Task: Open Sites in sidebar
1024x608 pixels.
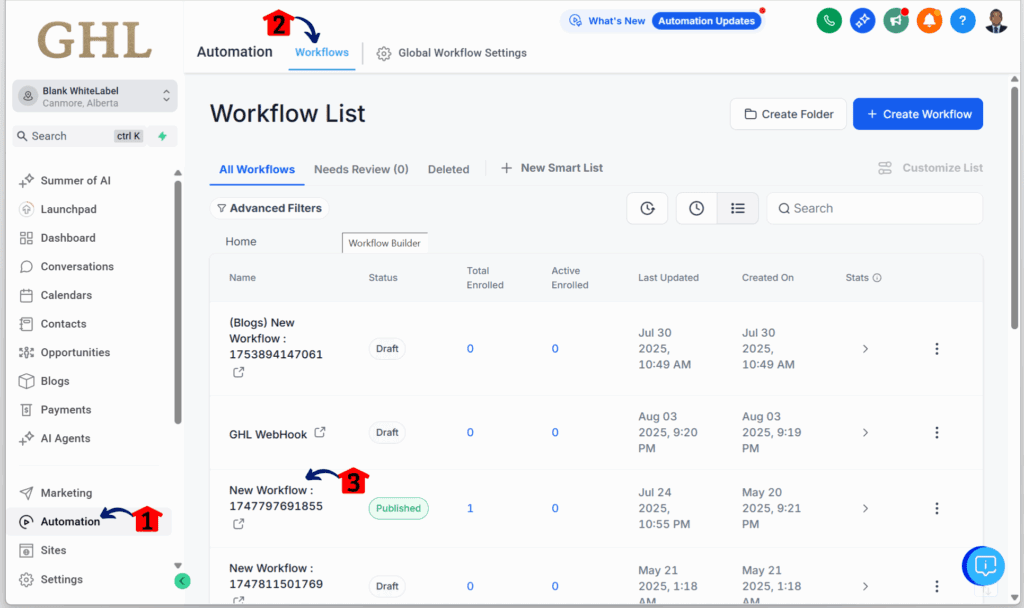Action: point(52,551)
